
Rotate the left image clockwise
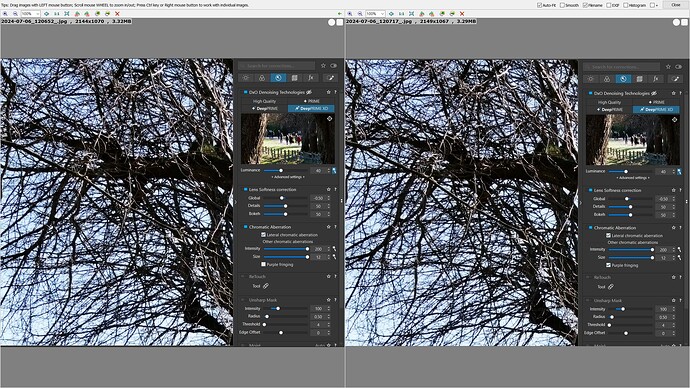pyautogui.click(x=87, y=14)
